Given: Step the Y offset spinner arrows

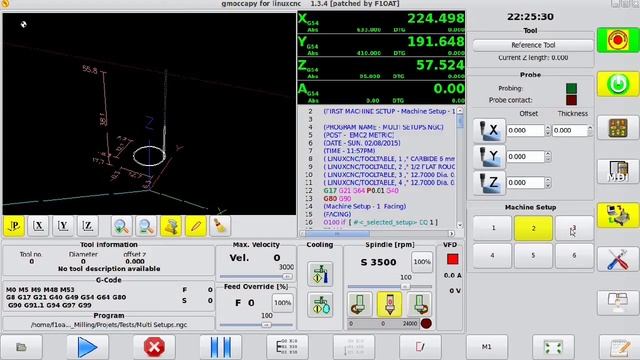Looking at the screenshot, I should click(x=548, y=157).
